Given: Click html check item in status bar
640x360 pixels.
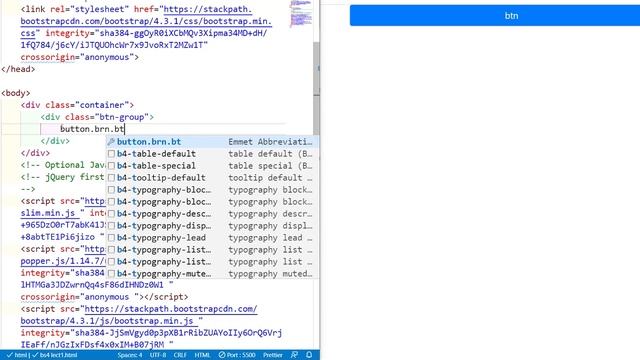Looking at the screenshot, I should (17, 355).
